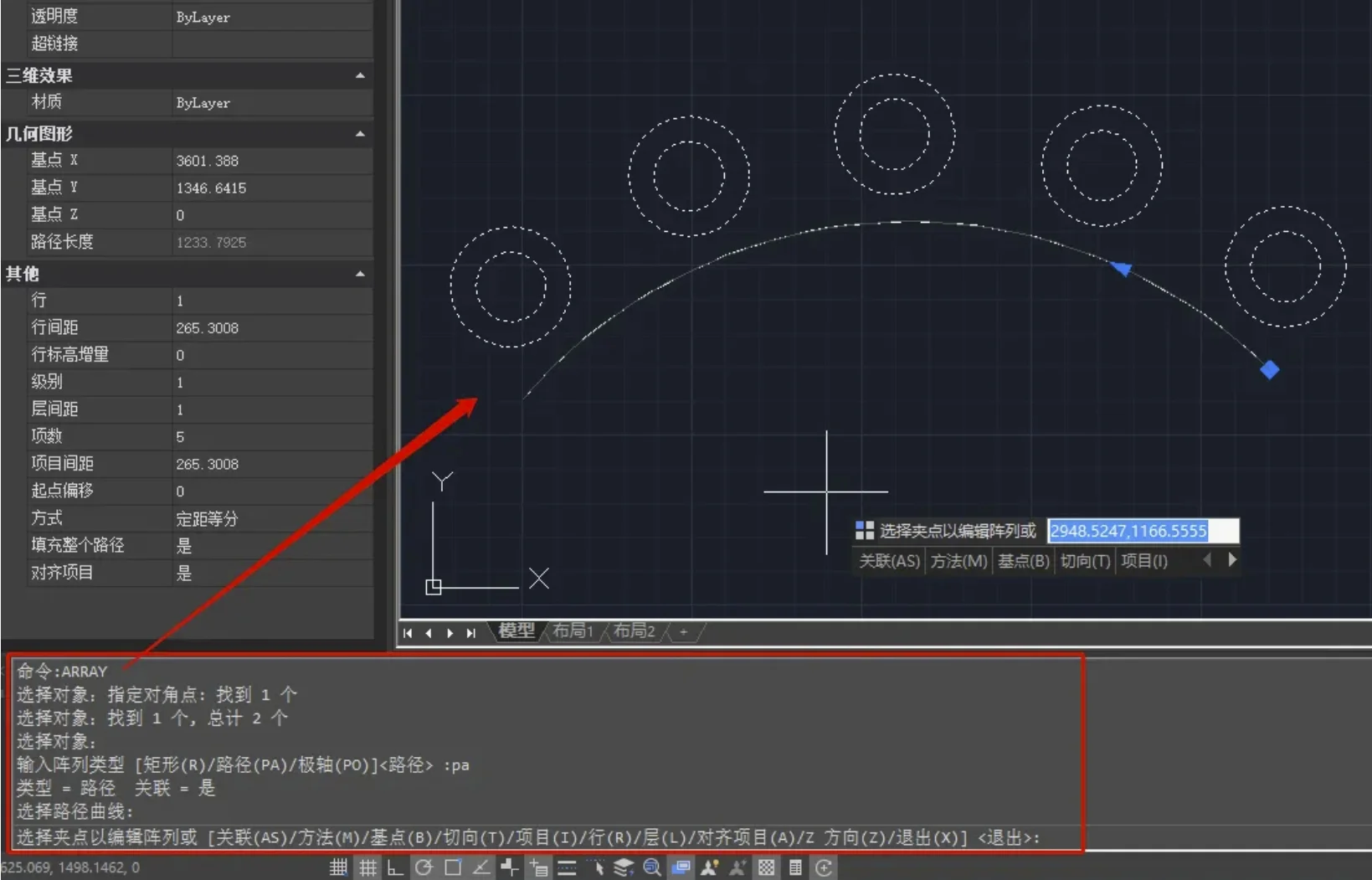Viewport: 1372px width, 880px height.
Task: Choose 方法(M) option in dynamic prompt
Action: 959,561
